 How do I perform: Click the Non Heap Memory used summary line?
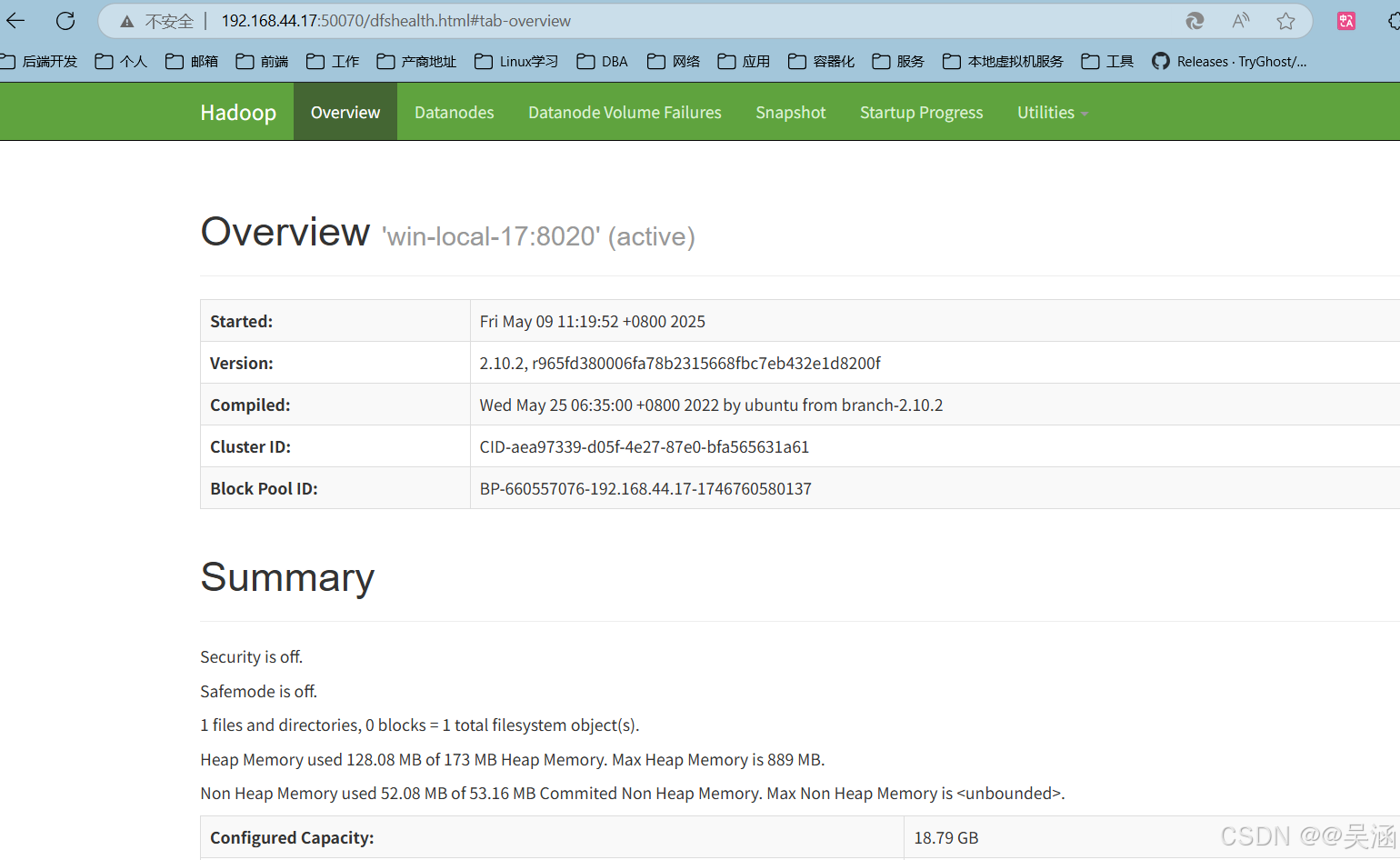pos(633,794)
